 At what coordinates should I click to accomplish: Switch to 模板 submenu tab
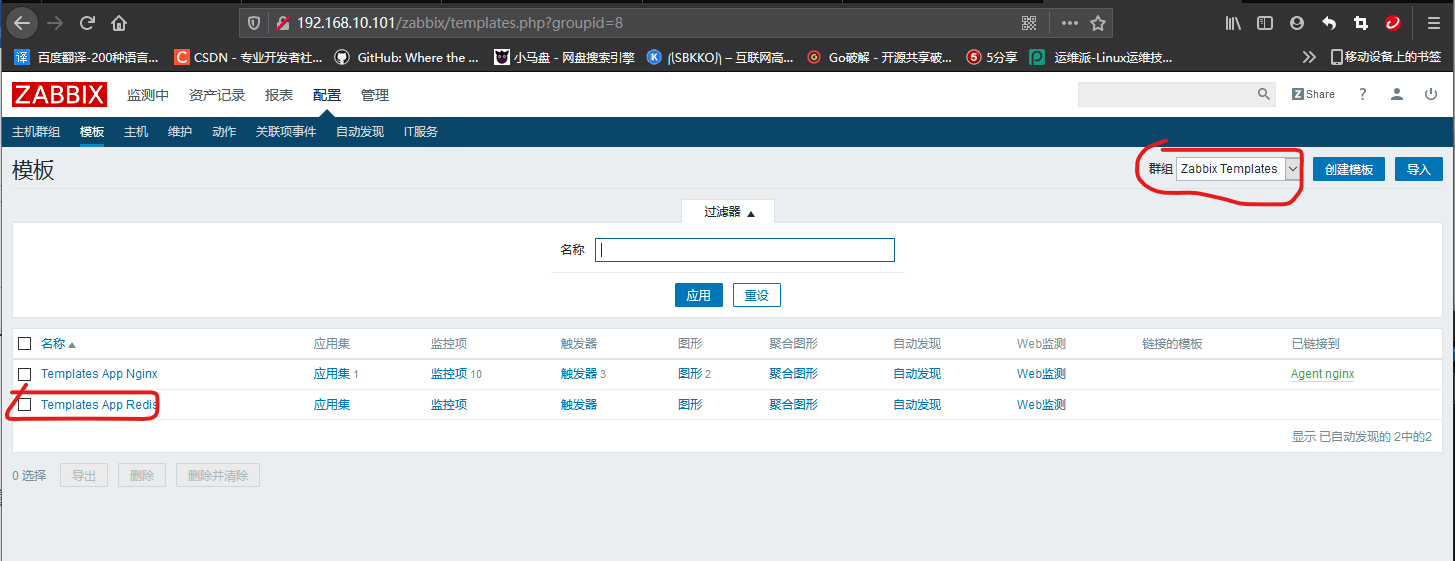coord(92,132)
